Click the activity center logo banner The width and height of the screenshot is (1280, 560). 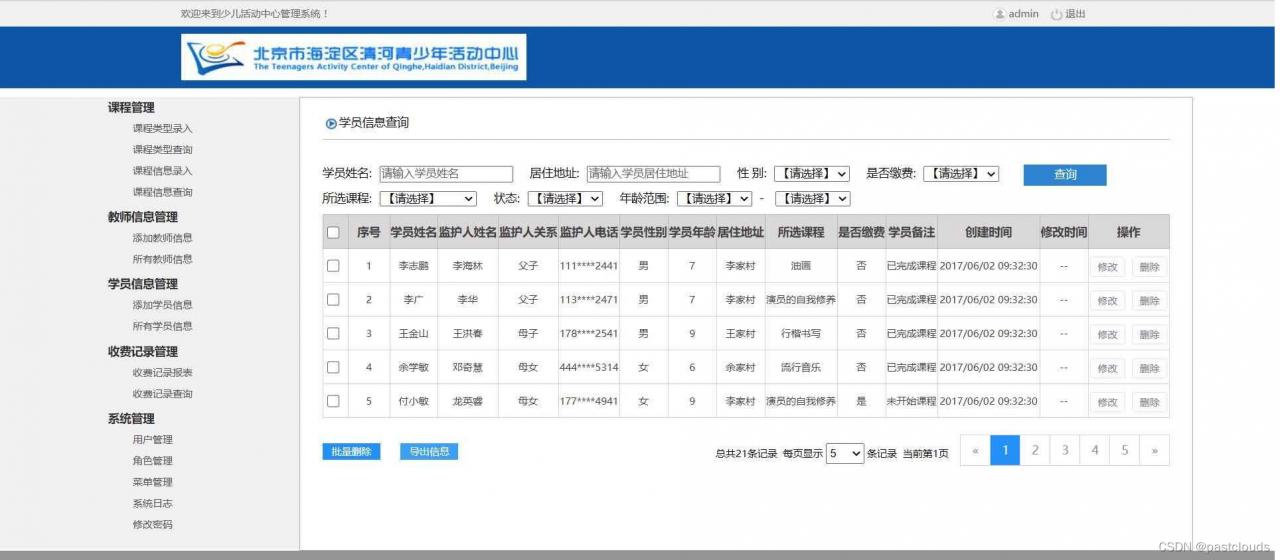[x=353, y=57]
